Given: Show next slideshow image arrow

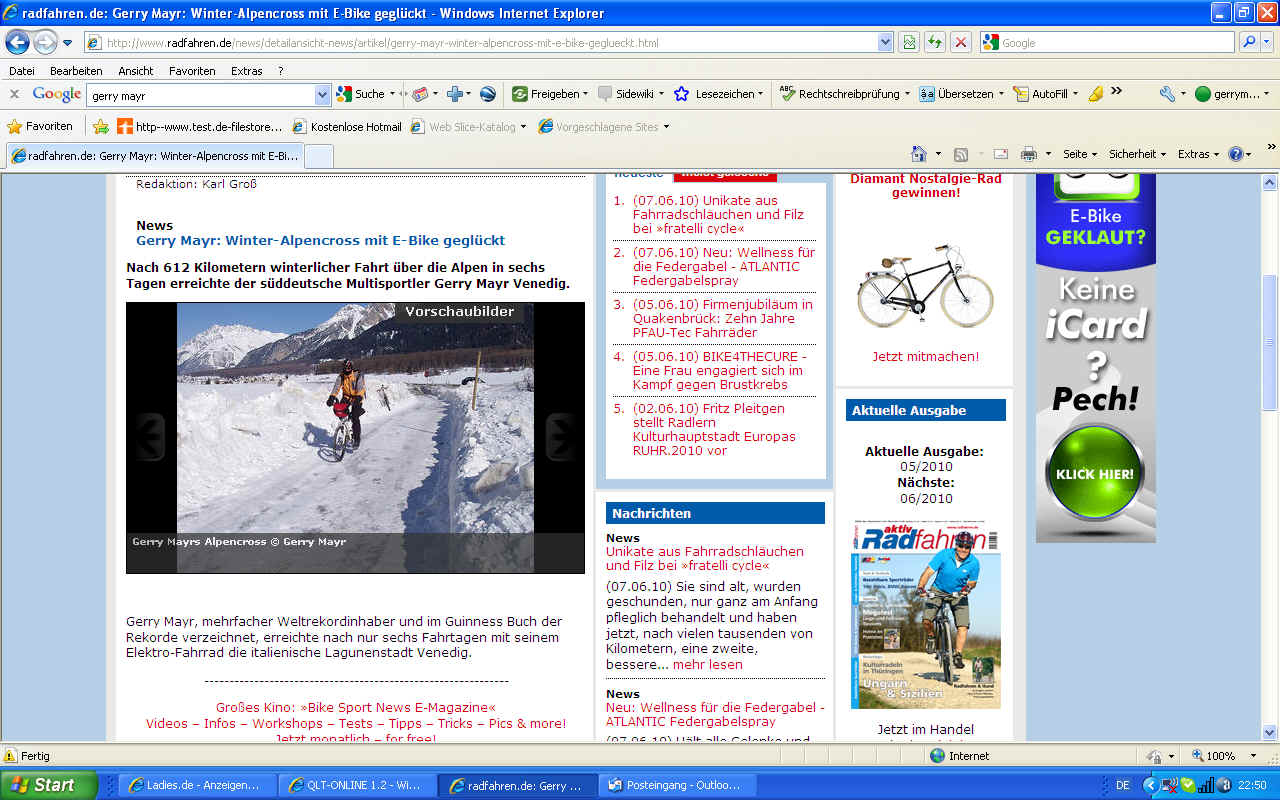Looking at the screenshot, I should point(560,435).
